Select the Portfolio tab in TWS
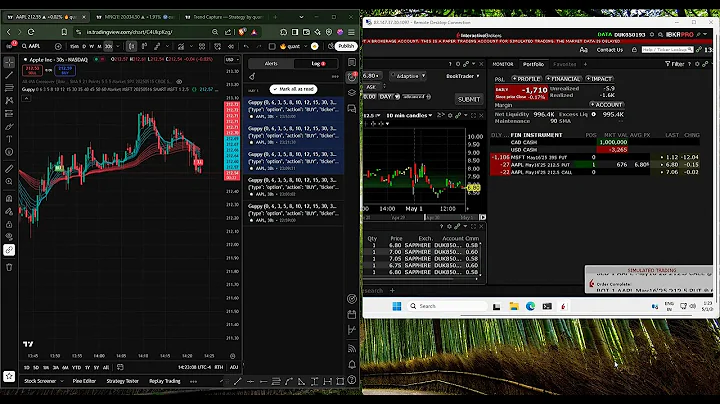 [533, 64]
